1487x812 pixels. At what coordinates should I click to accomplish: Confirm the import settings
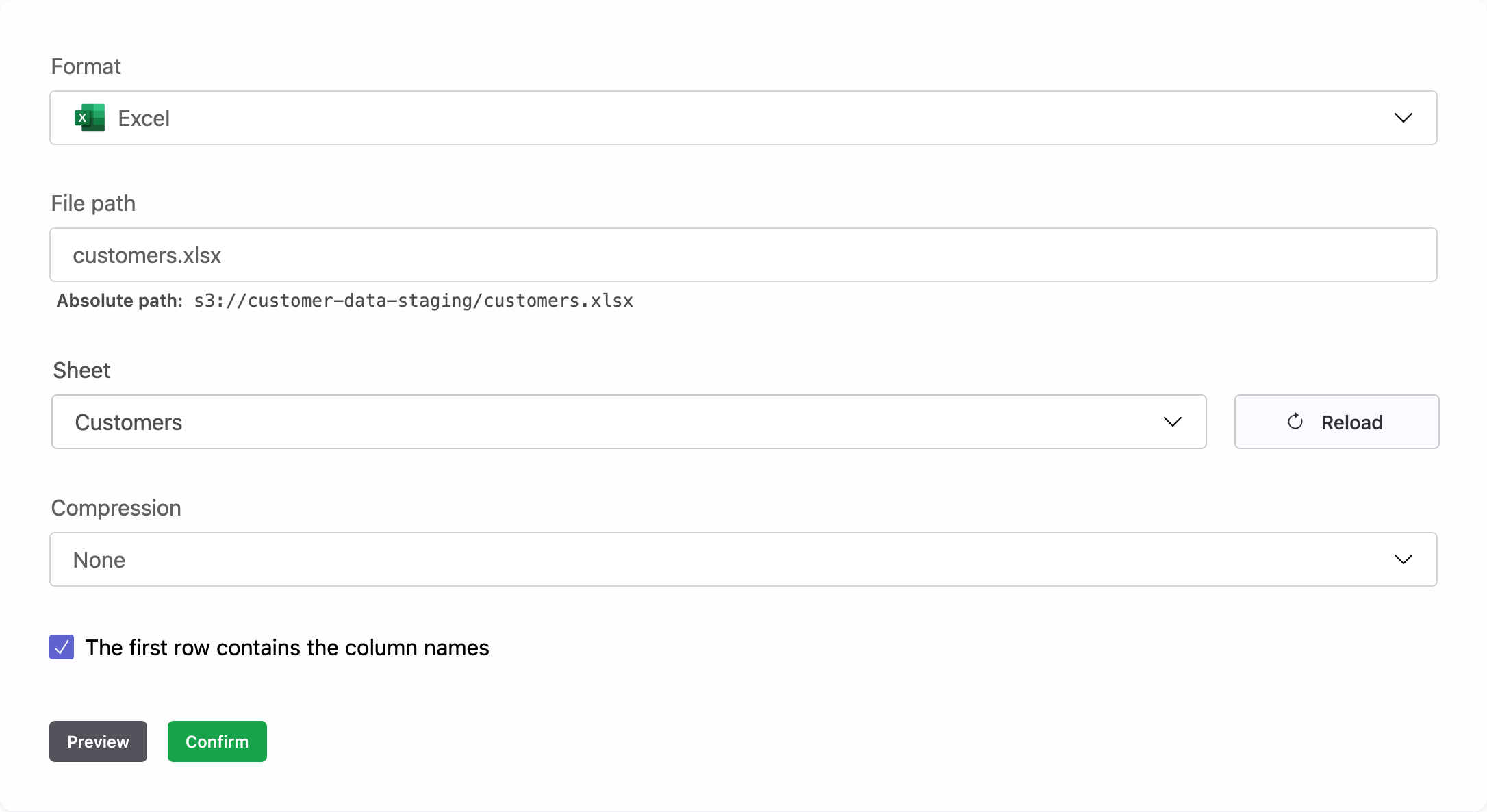tap(216, 741)
